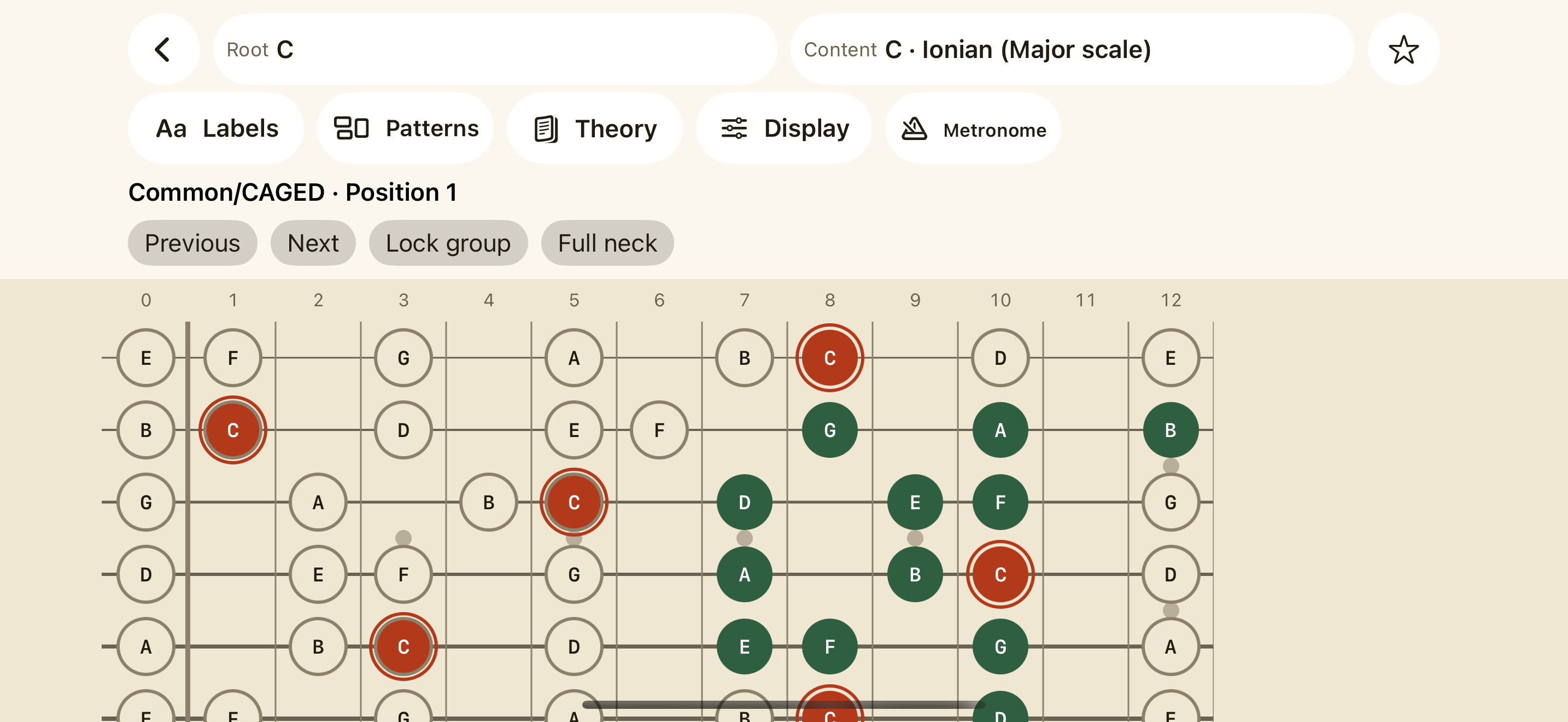The height and width of the screenshot is (722, 1568).
Task: Open the Root C selector
Action: pos(494,49)
